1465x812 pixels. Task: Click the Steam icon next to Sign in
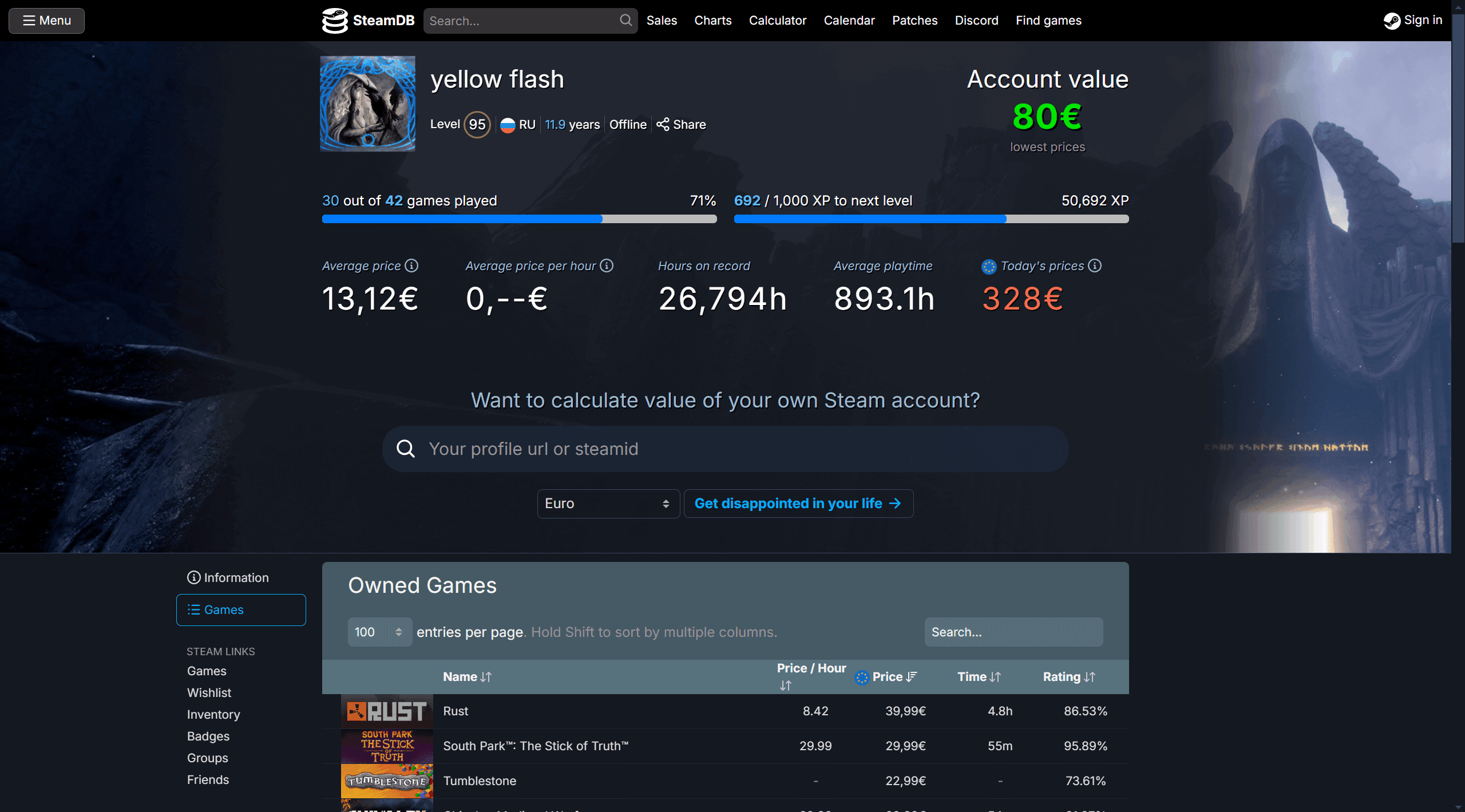pos(1392,21)
